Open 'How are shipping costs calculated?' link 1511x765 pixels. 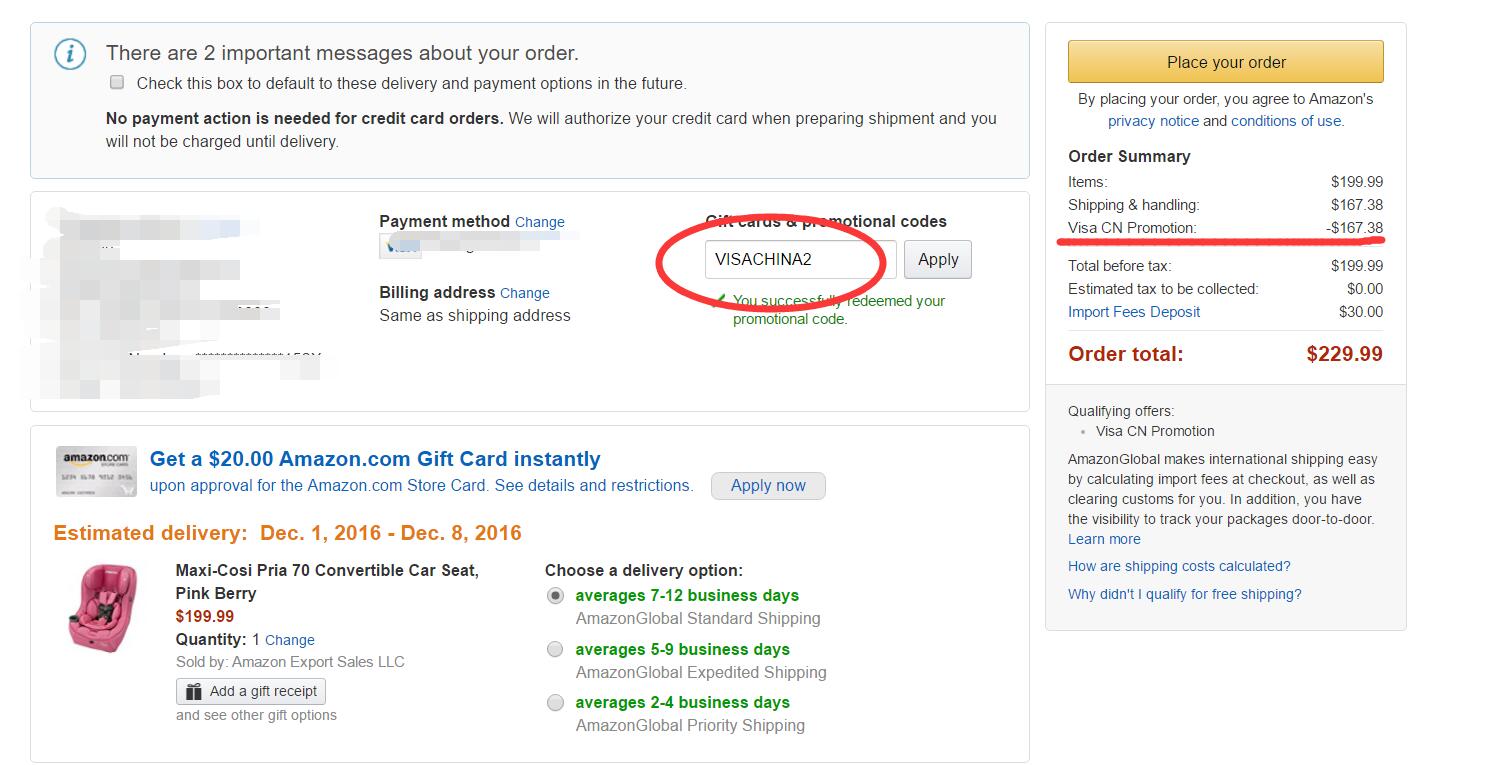coord(1179,566)
